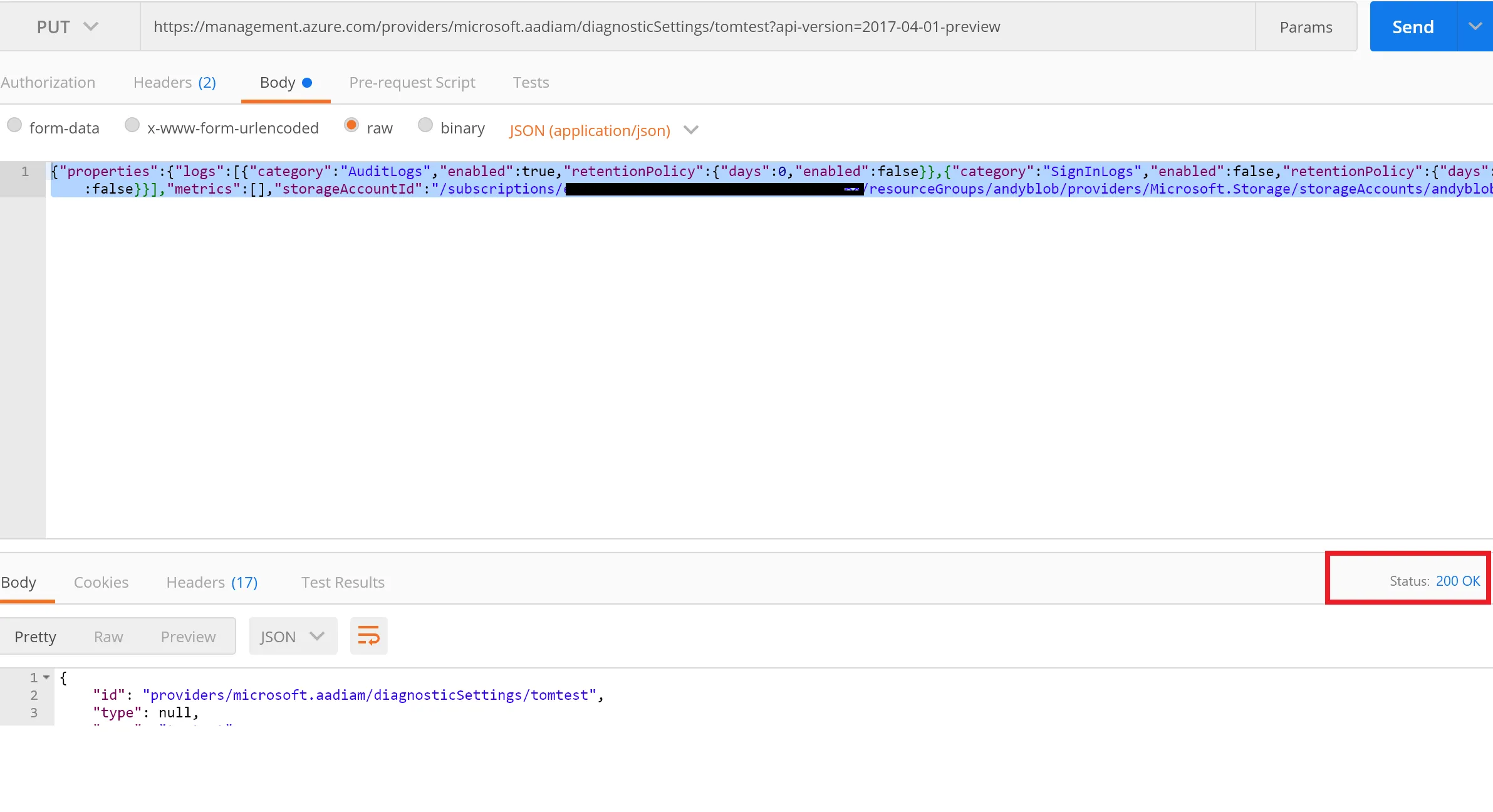This screenshot has height=812, width=1493.
Task: View the Test Results tab
Action: coord(343,583)
